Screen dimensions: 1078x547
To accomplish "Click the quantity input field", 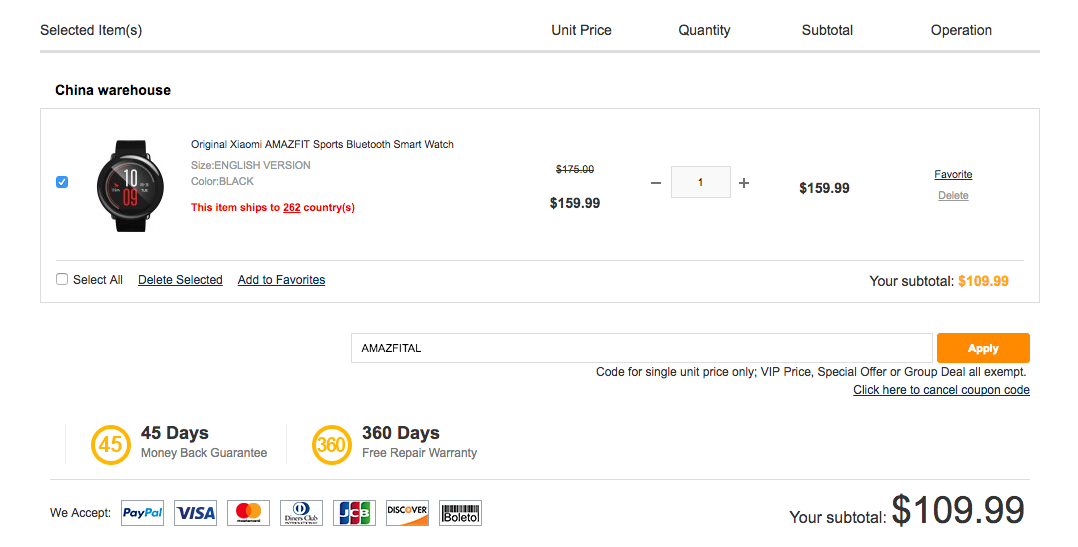I will 700,183.
